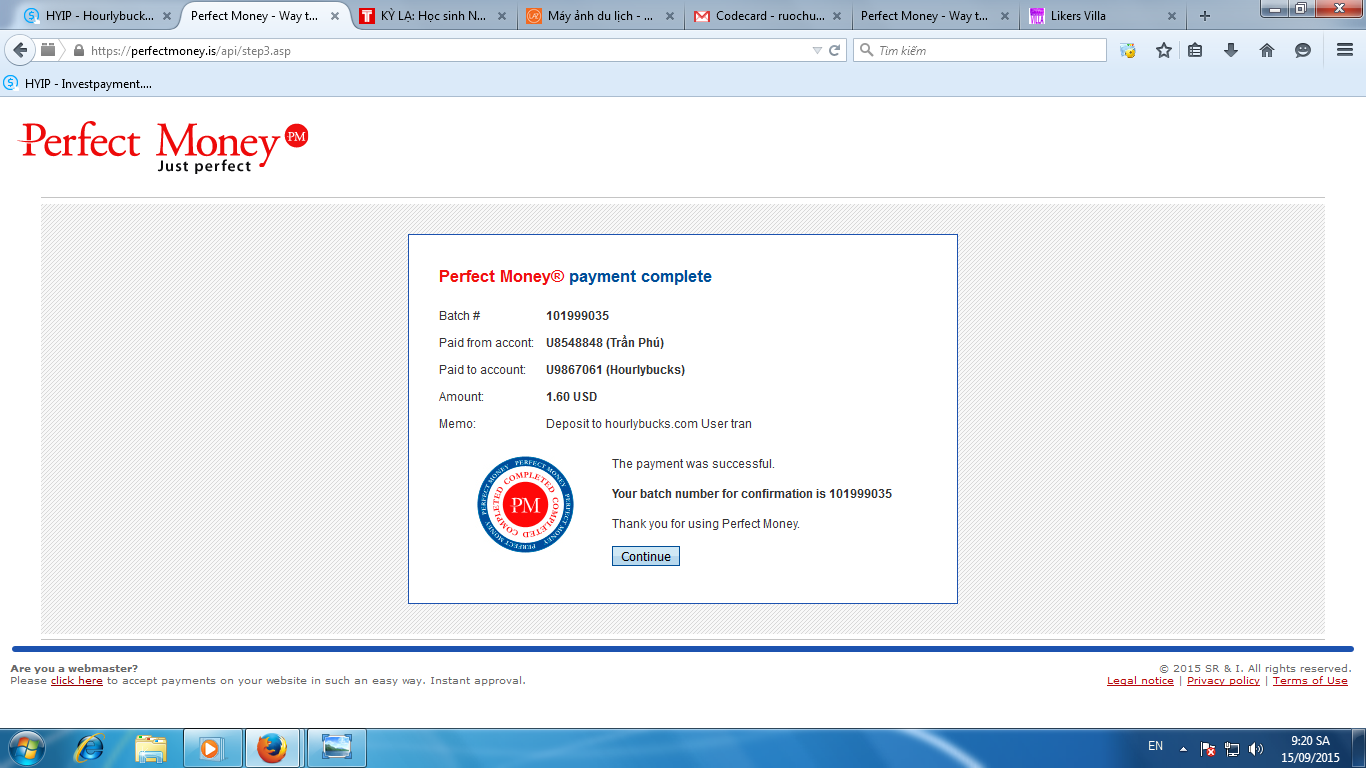Open the downloads panel arrow
This screenshot has width=1366, height=768.
[1231, 50]
